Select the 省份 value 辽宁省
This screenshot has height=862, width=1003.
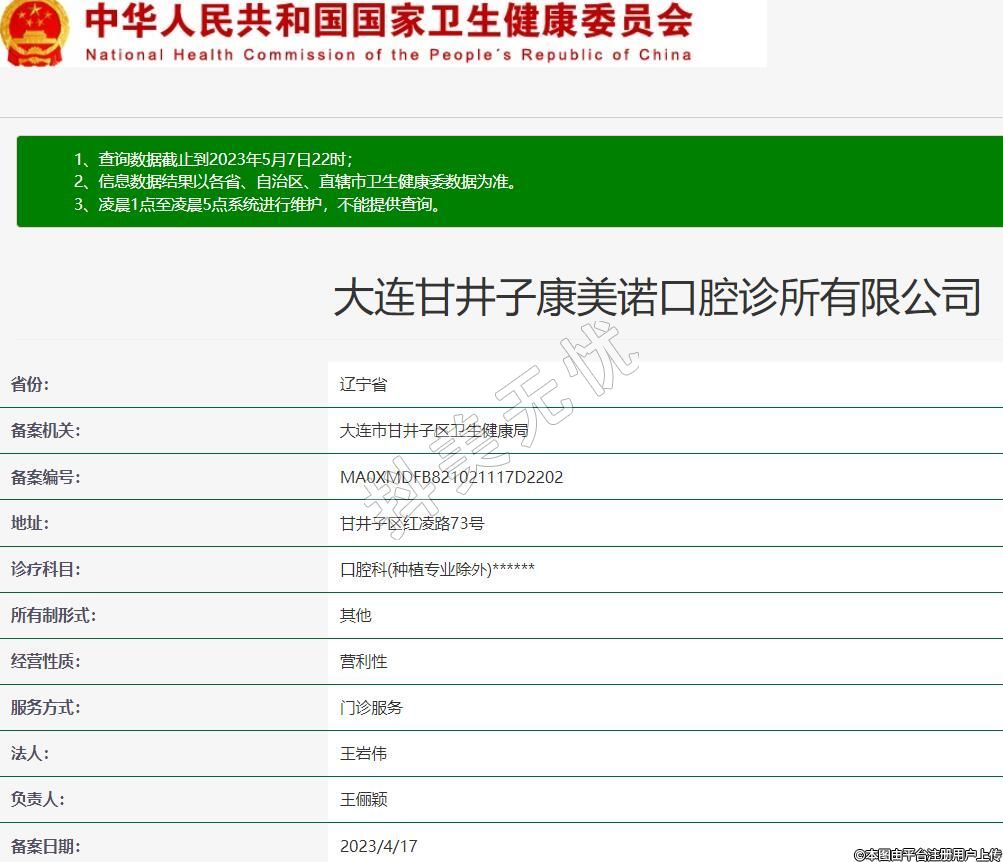click(363, 385)
